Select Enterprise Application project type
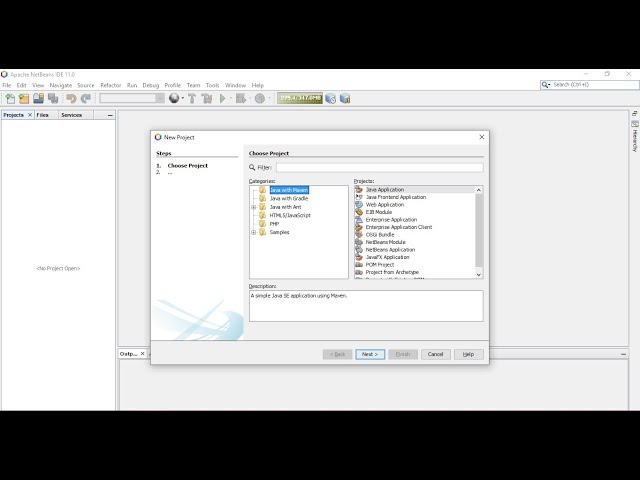 coord(391,220)
